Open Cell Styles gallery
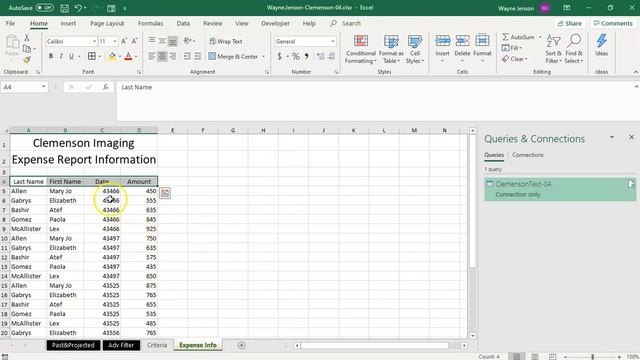The width and height of the screenshot is (640, 360). click(x=415, y=49)
